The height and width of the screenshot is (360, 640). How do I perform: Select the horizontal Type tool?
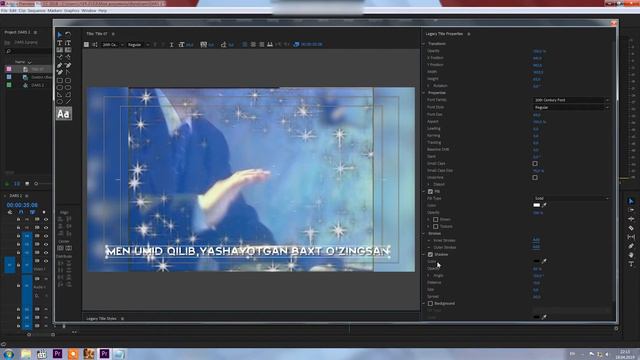(x=60, y=42)
